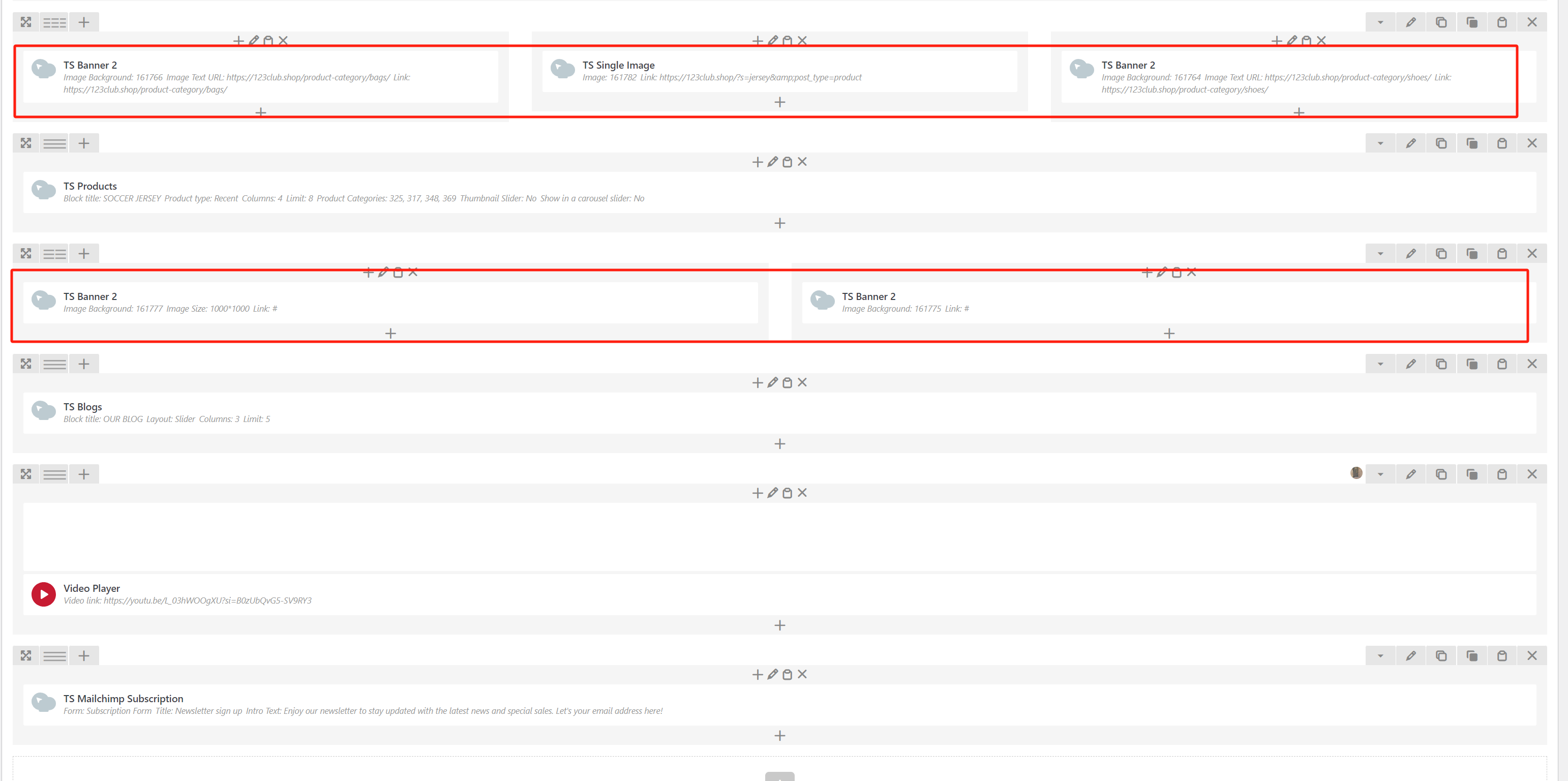The image size is (1568, 781).
Task: Add a new element below the Video Player
Action: 779,624
